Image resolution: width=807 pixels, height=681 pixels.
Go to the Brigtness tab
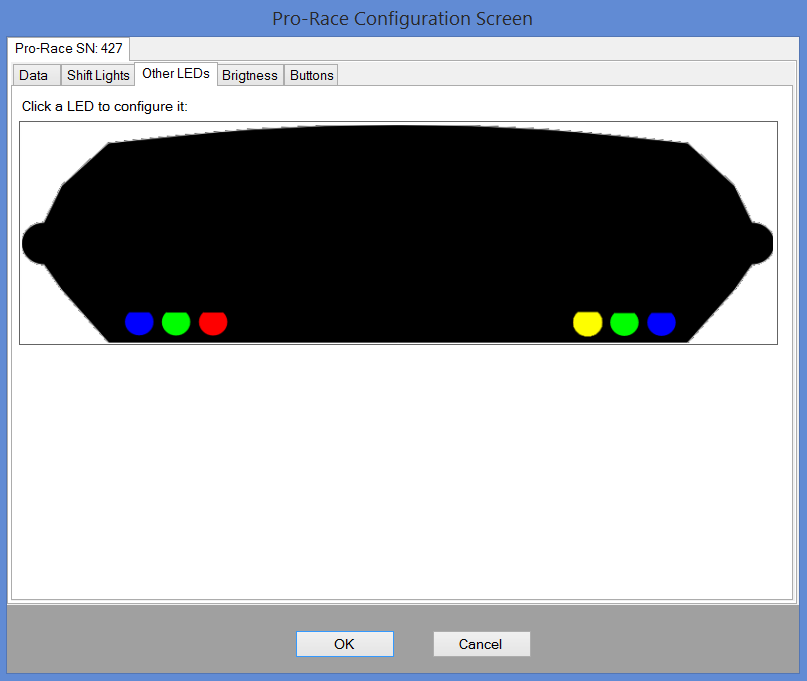click(x=250, y=75)
